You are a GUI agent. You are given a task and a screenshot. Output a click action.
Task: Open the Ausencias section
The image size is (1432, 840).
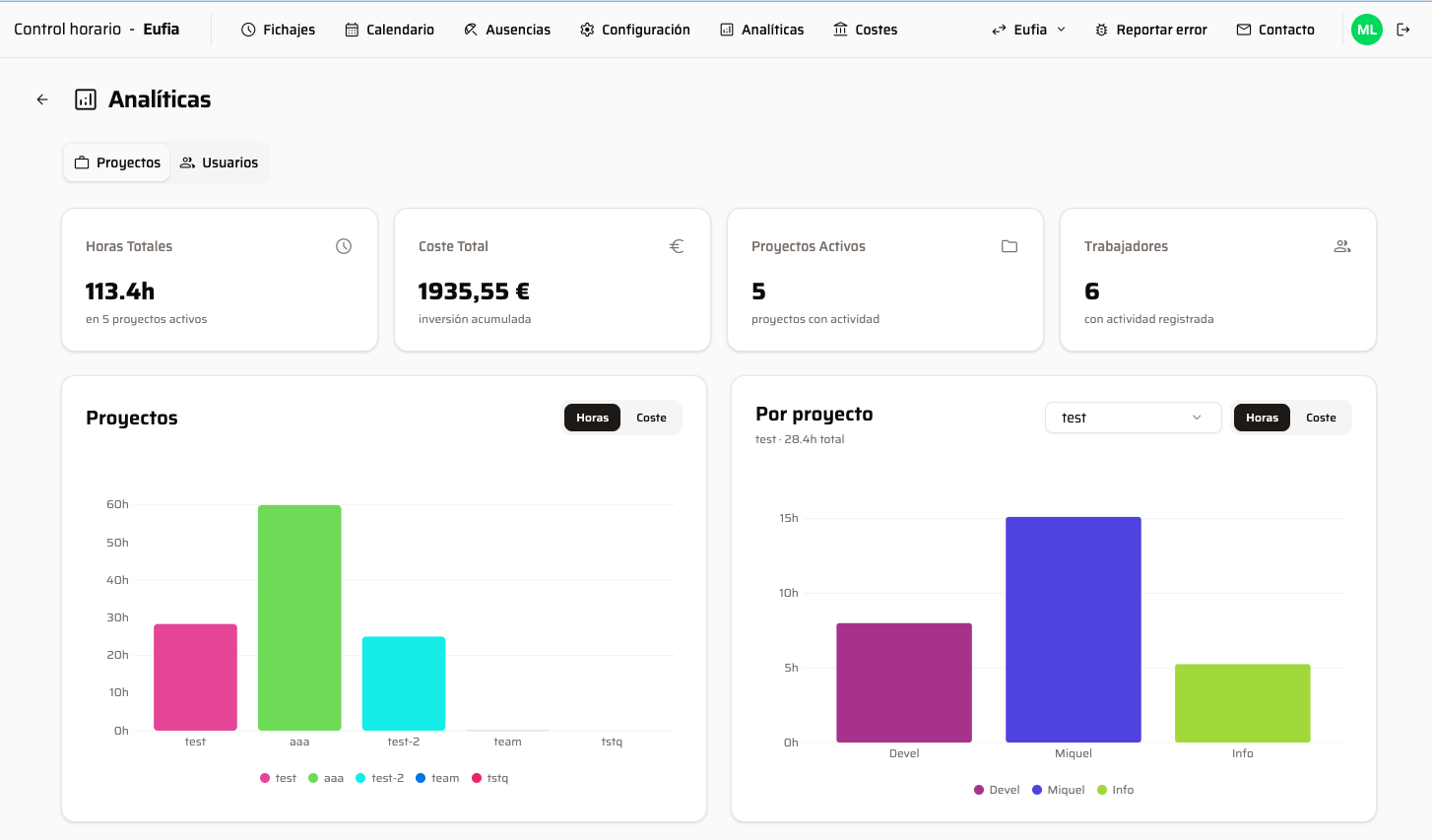click(507, 30)
